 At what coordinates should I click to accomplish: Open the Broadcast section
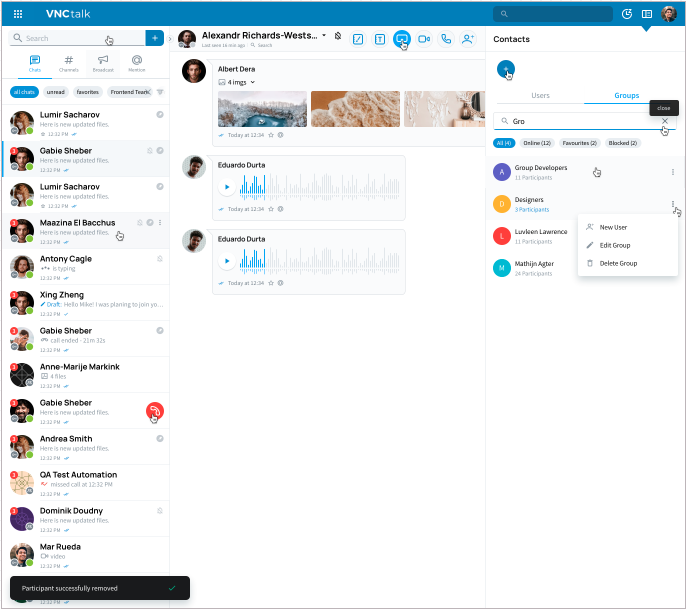coord(103,63)
